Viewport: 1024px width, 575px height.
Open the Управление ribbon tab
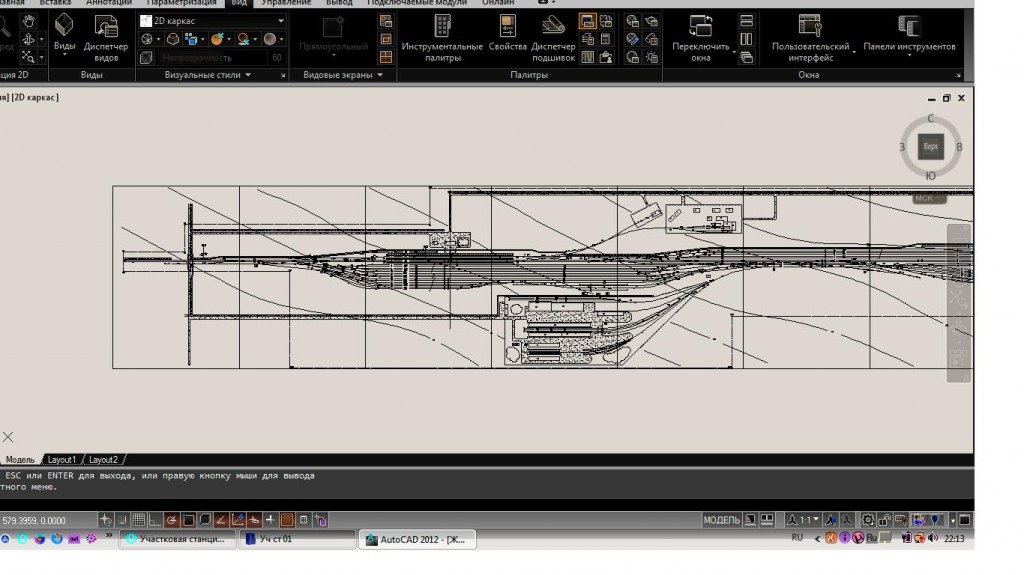point(286,3)
